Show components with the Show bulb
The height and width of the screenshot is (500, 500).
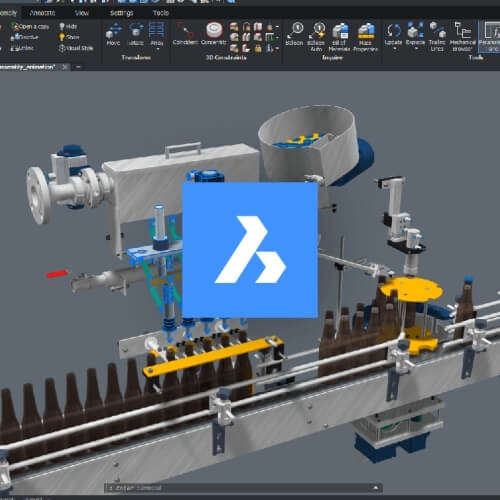pos(69,37)
